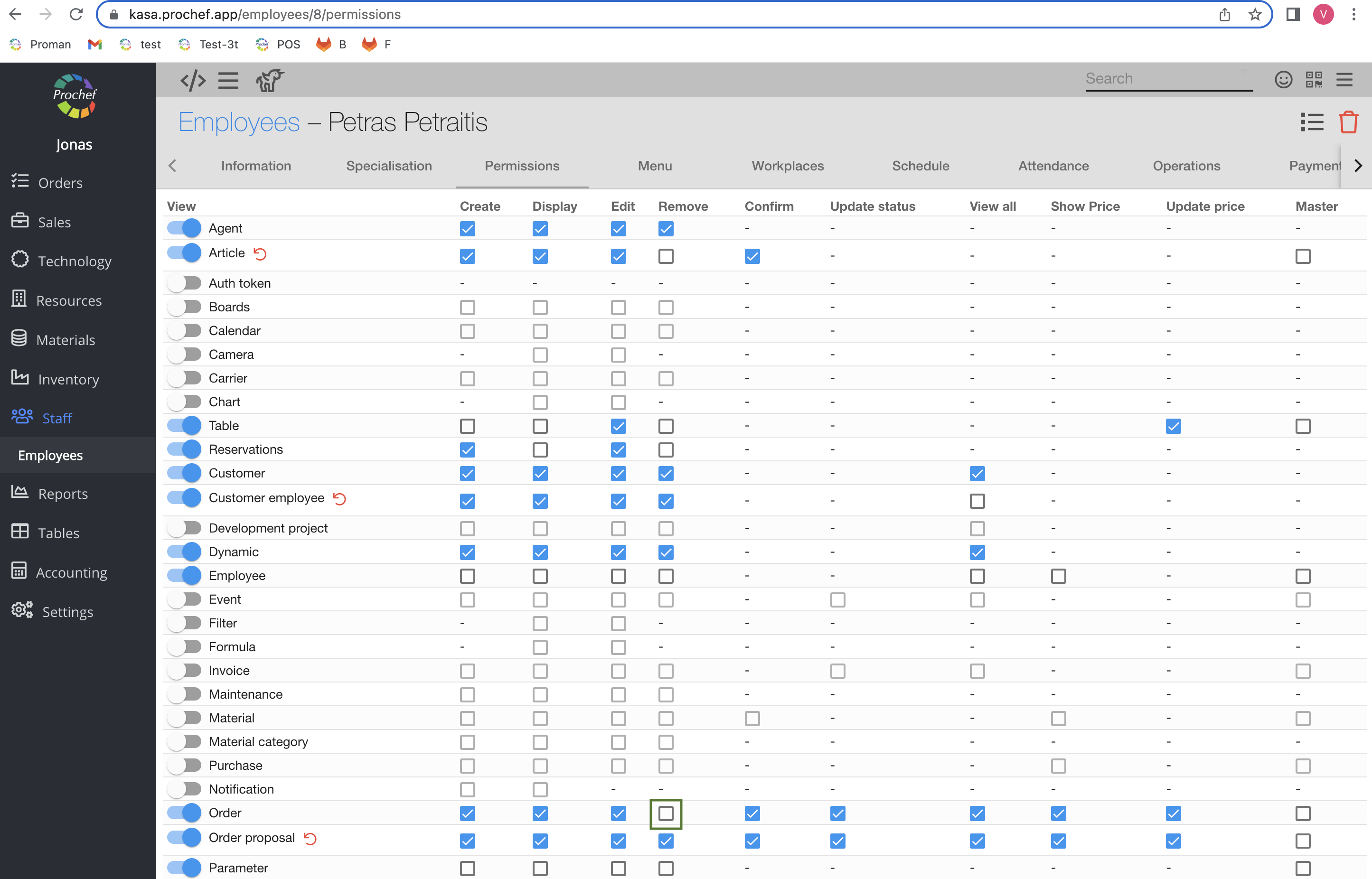
Task: Open the QR code icon
Action: pos(1314,79)
